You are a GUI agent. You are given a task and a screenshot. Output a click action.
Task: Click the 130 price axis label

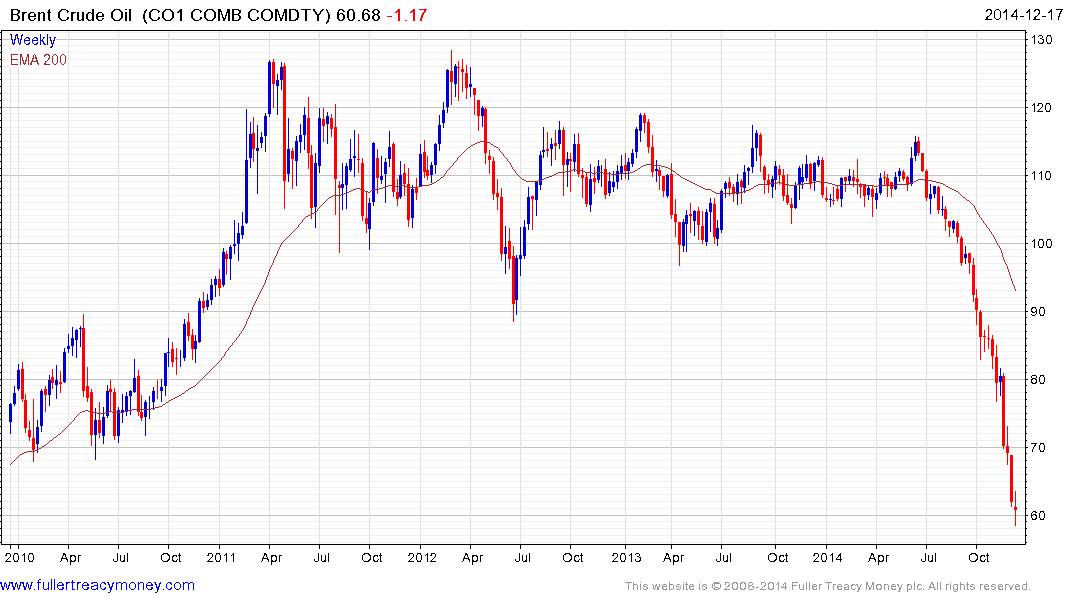tap(1041, 40)
